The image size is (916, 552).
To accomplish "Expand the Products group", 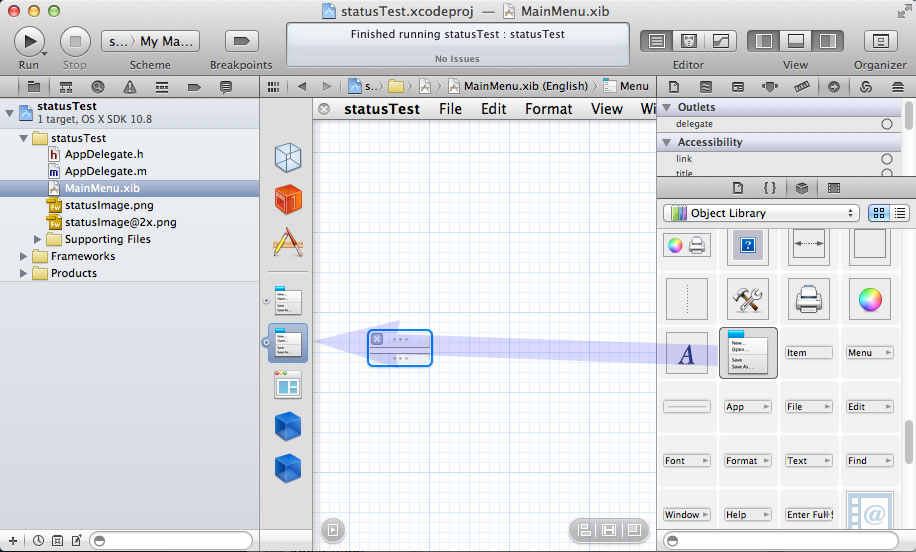I will coord(23,273).
